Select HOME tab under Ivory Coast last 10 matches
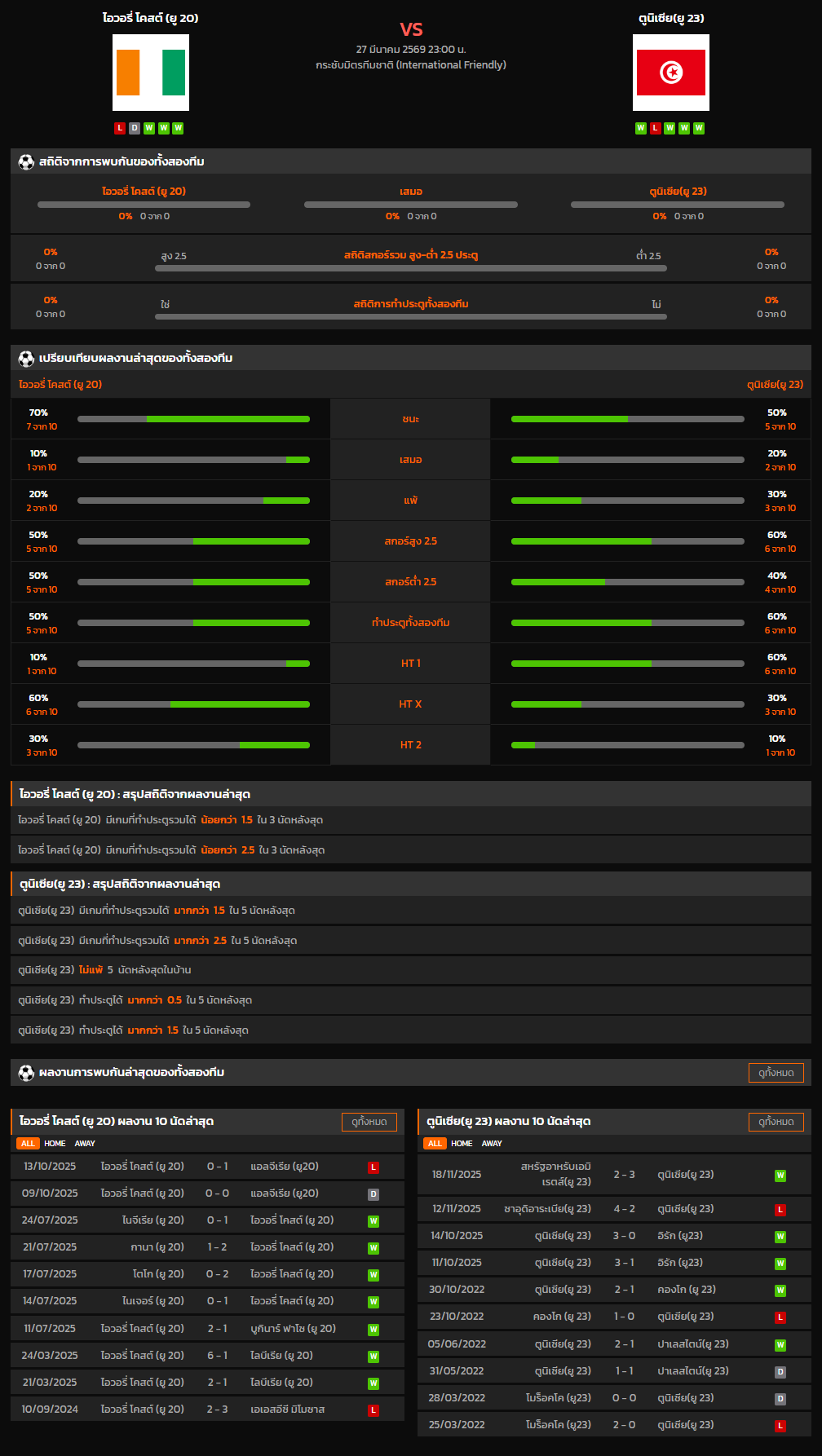Viewport: 822px width, 1456px height. (x=55, y=1144)
